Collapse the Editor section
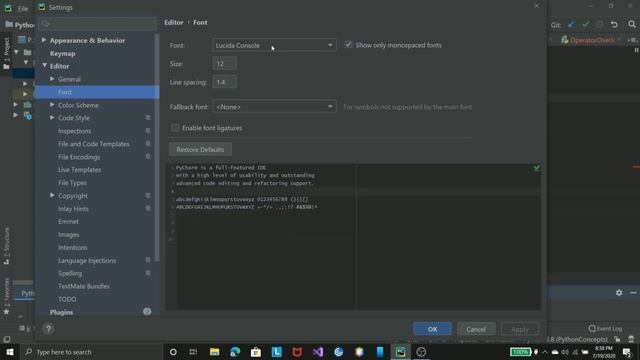The image size is (640, 360). 44,66
